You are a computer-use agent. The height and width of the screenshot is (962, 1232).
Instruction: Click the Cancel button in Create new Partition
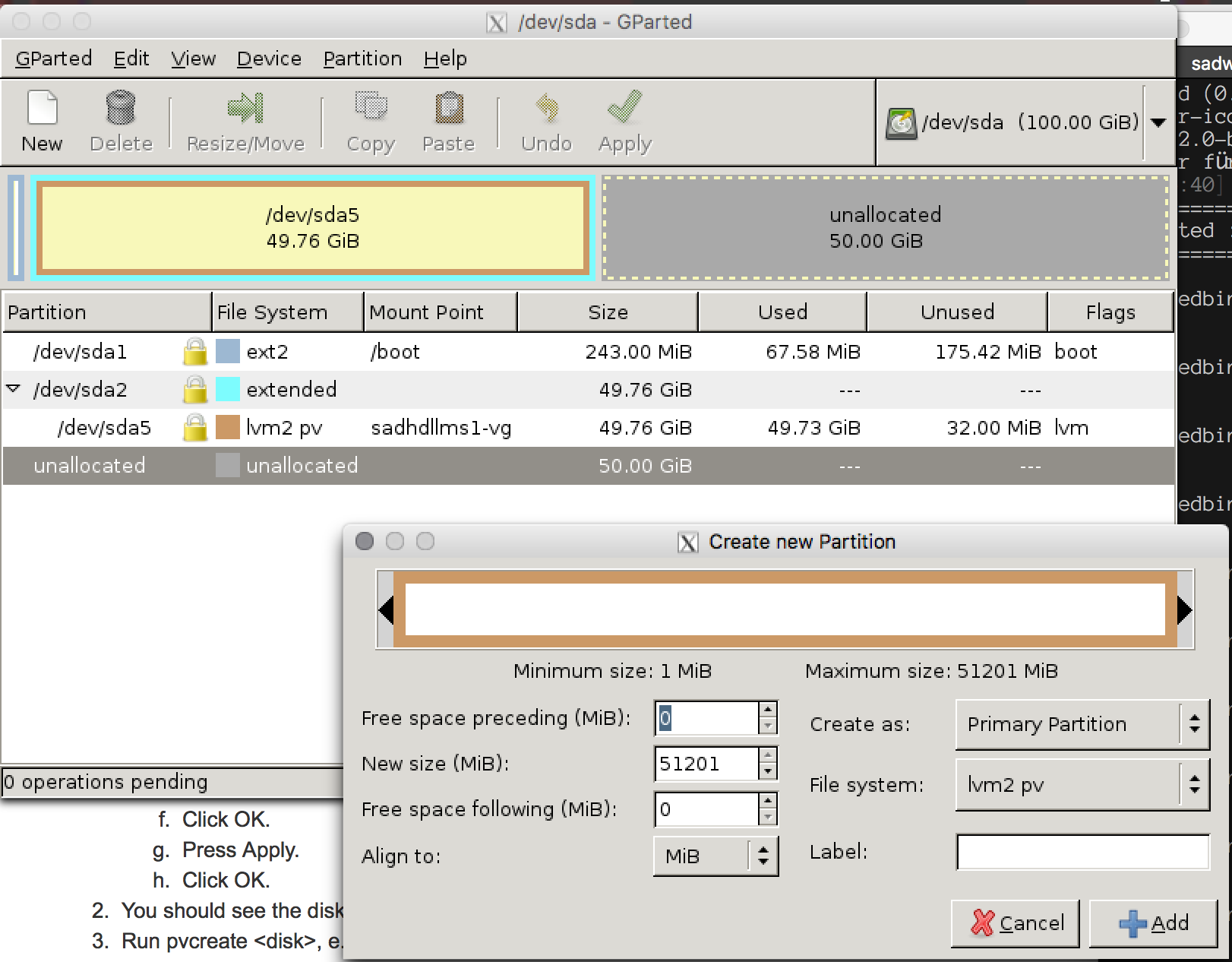point(1016,923)
